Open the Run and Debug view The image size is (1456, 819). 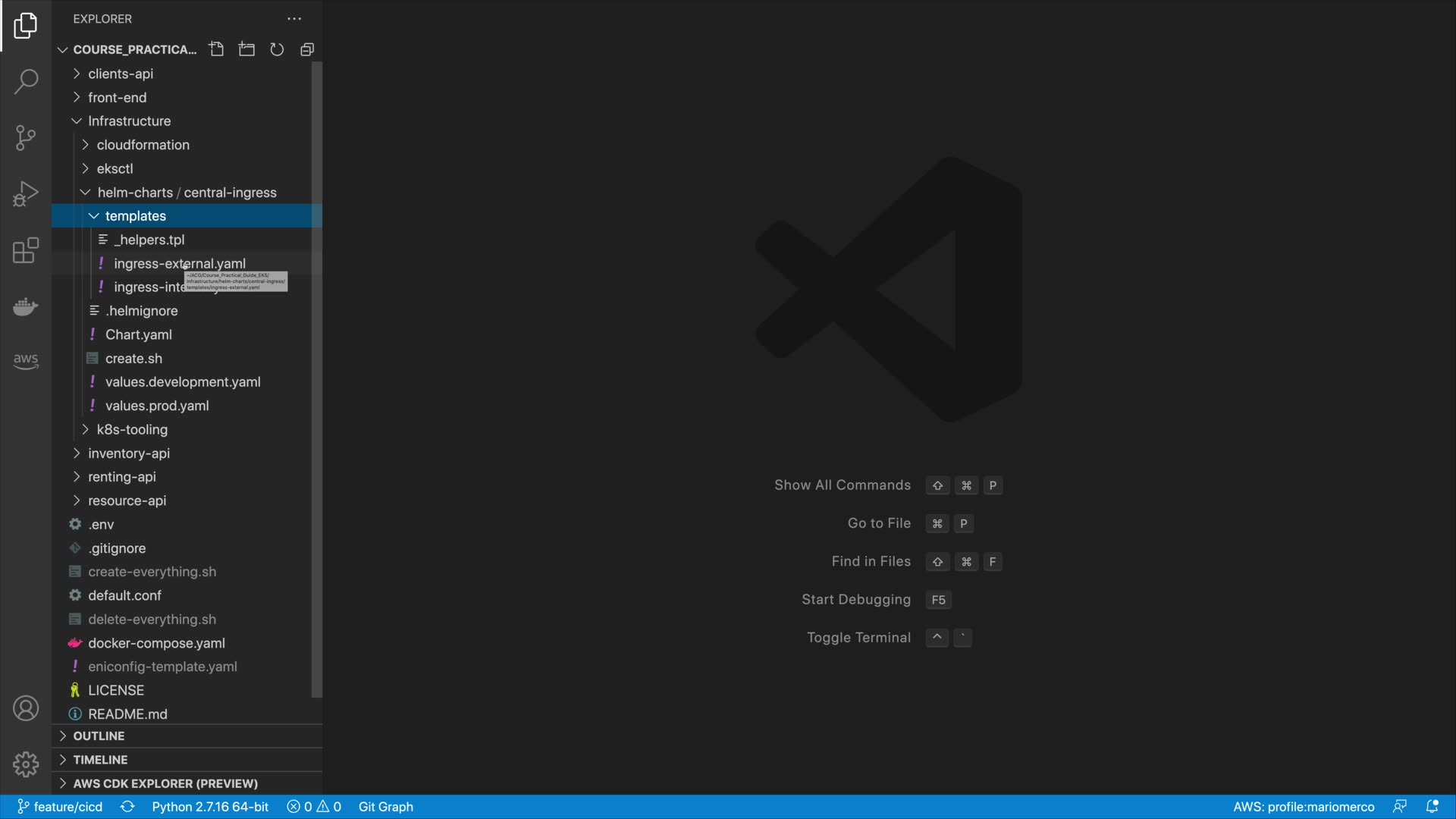click(26, 194)
